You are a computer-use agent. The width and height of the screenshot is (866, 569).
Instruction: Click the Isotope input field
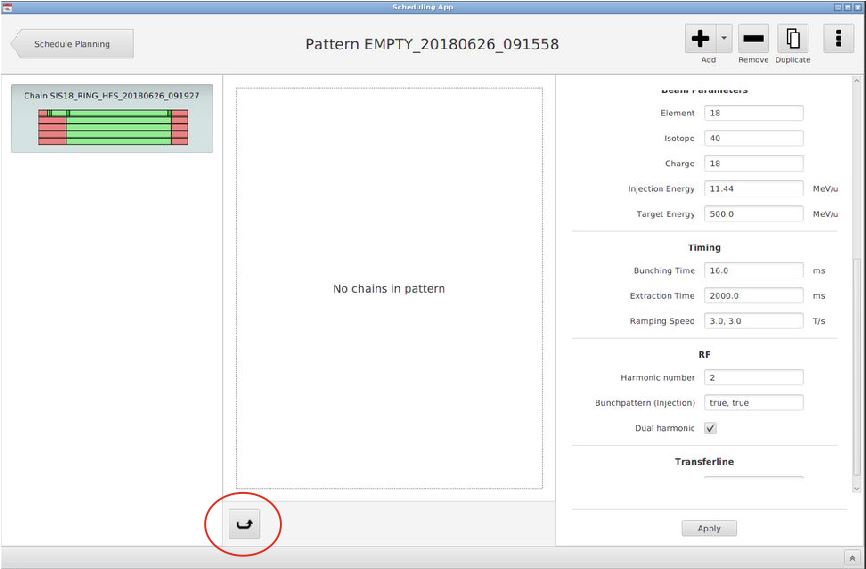pyautogui.click(x=753, y=138)
